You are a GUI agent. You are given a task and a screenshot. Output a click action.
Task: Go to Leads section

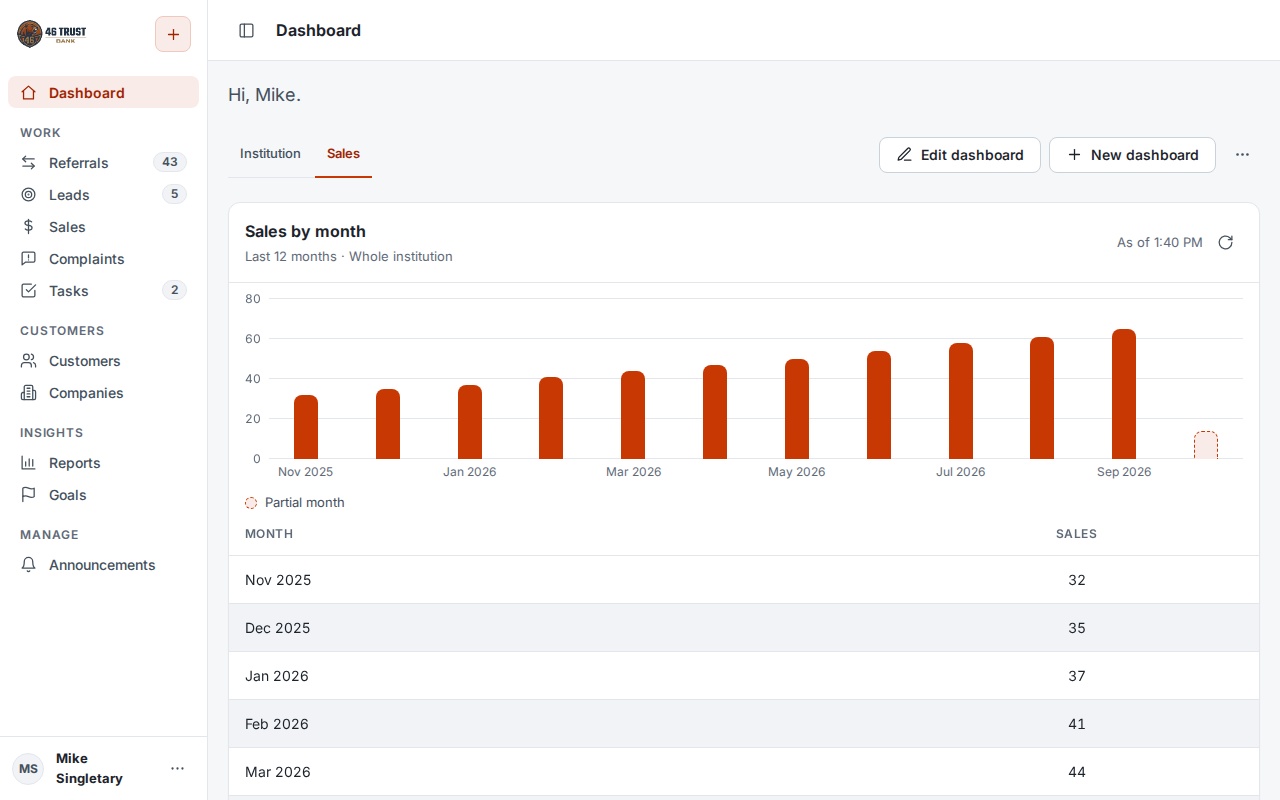point(103,195)
